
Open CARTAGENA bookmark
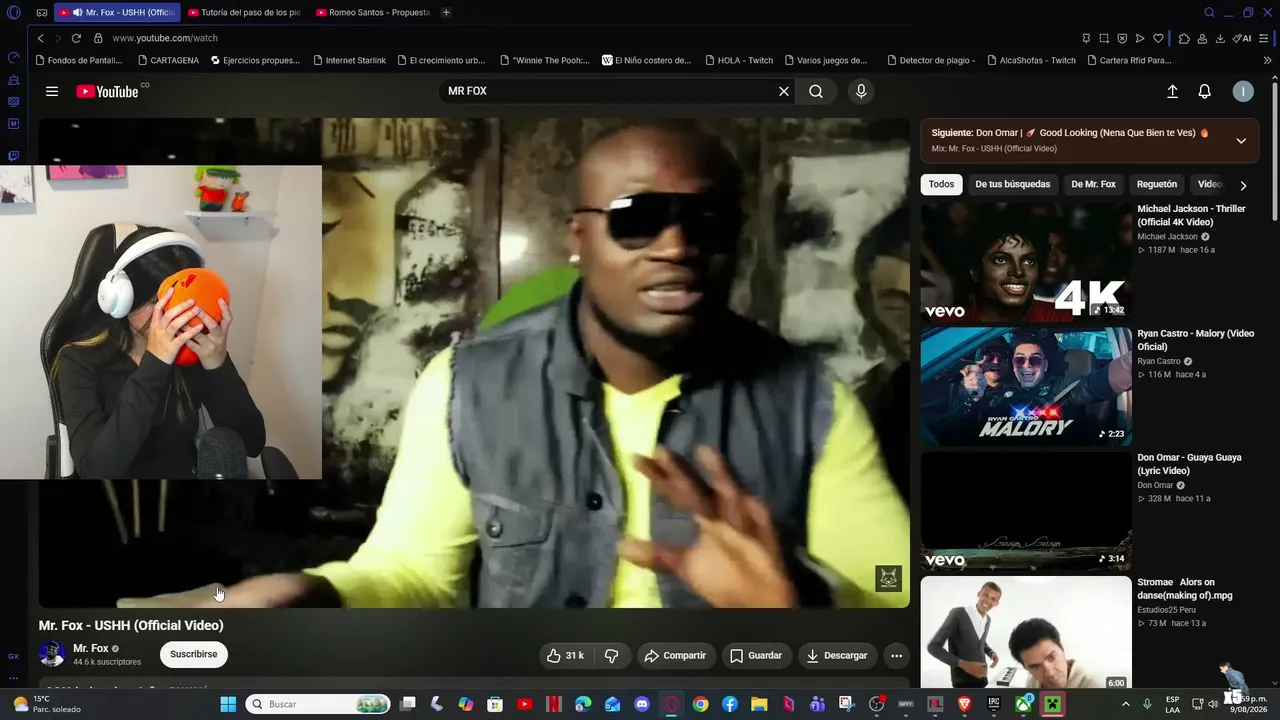[169, 60]
